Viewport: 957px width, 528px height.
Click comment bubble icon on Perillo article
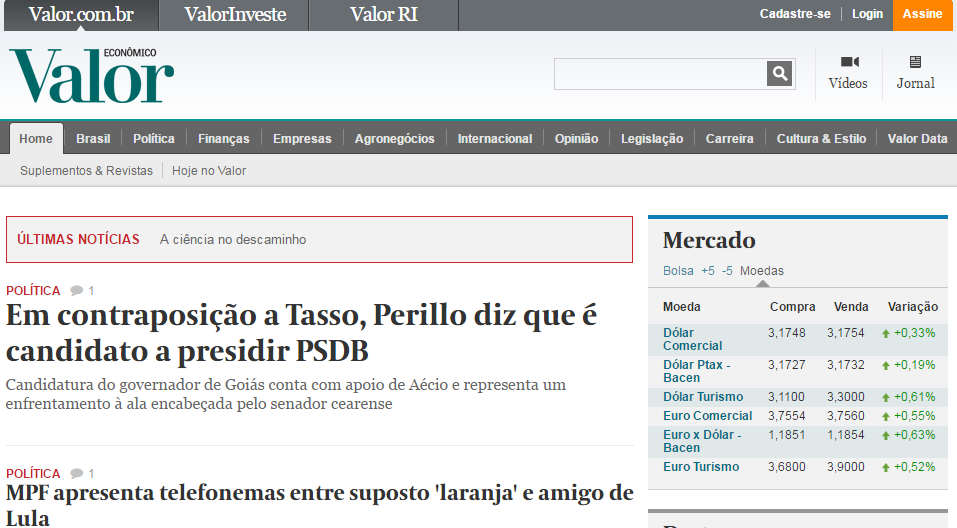click(x=77, y=291)
